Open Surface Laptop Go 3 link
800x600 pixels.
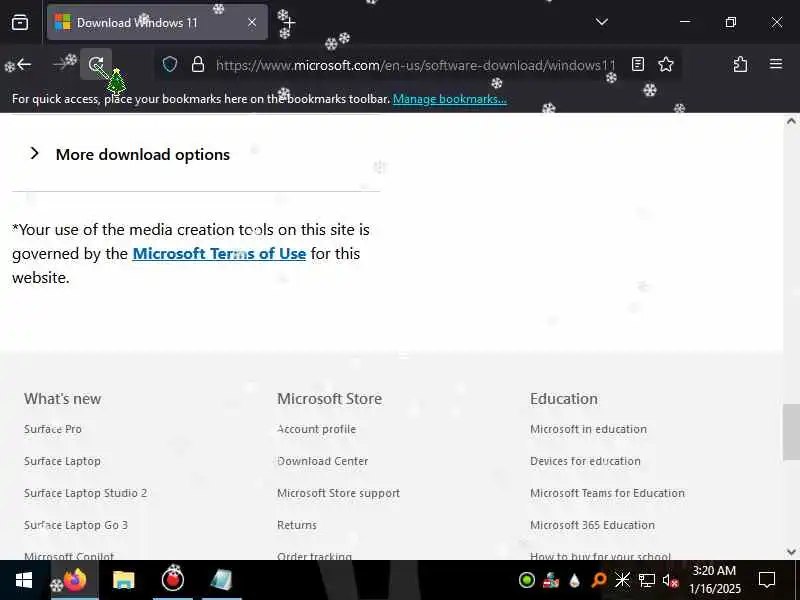(76, 525)
